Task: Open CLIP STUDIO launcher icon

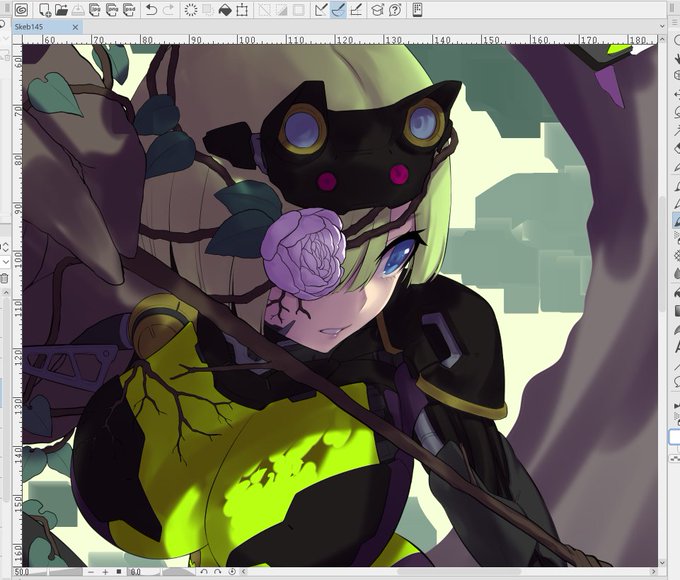Action: [21, 10]
